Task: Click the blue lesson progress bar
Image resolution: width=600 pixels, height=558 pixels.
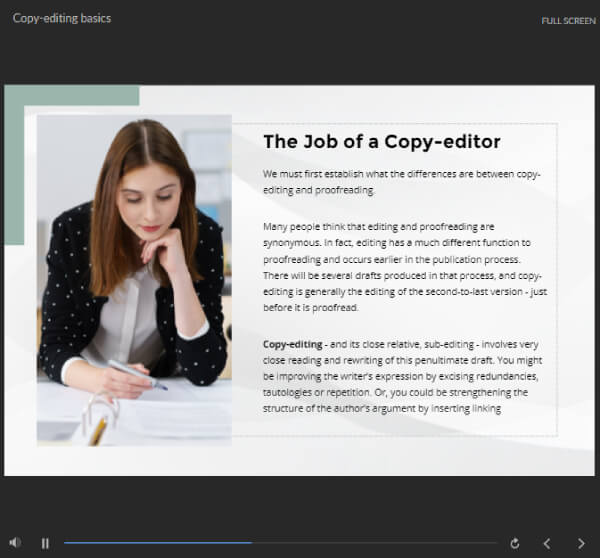Action: pyautogui.click(x=280, y=543)
